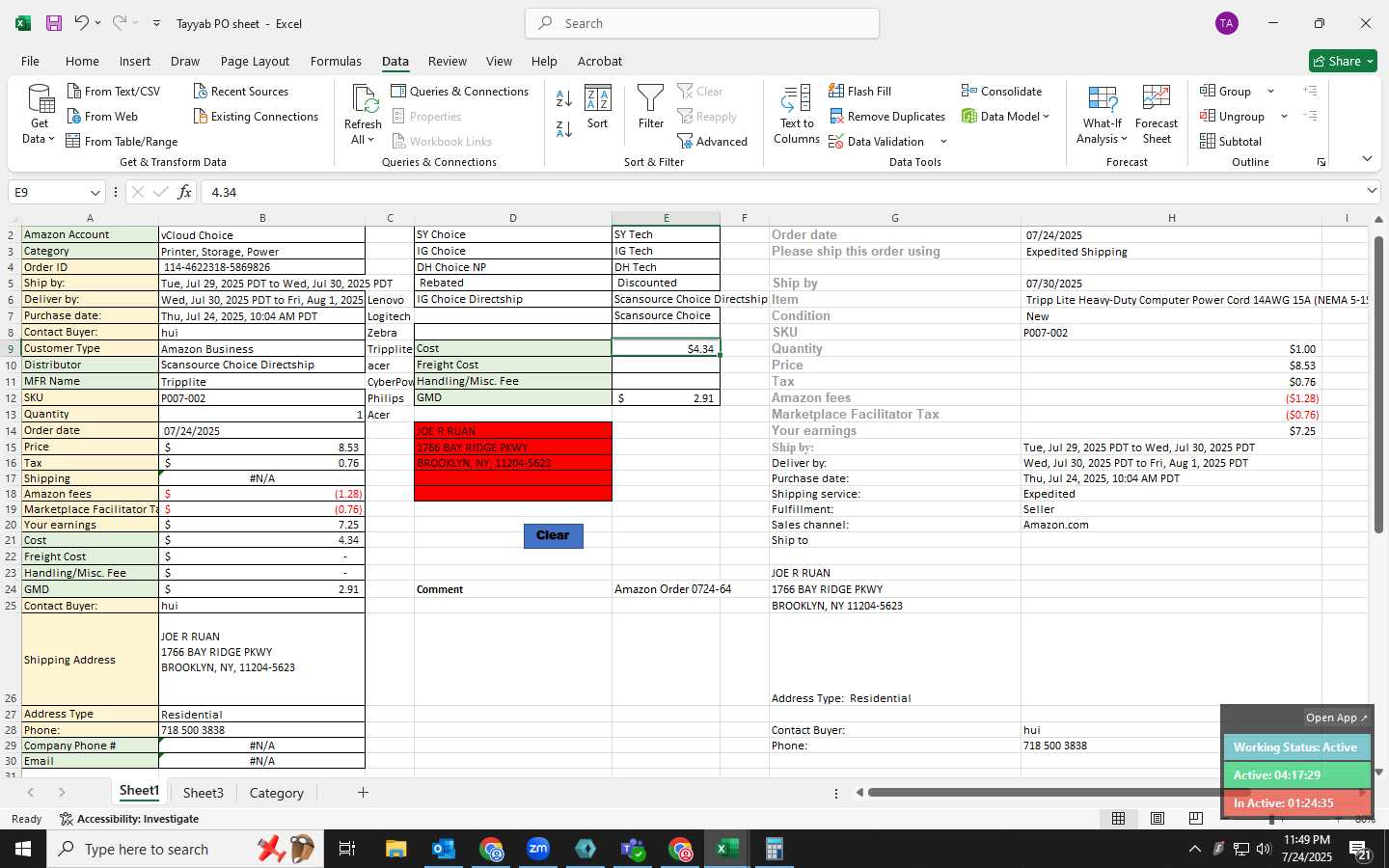Open Customize Quick Access Toolbar dropdown

(x=156, y=23)
